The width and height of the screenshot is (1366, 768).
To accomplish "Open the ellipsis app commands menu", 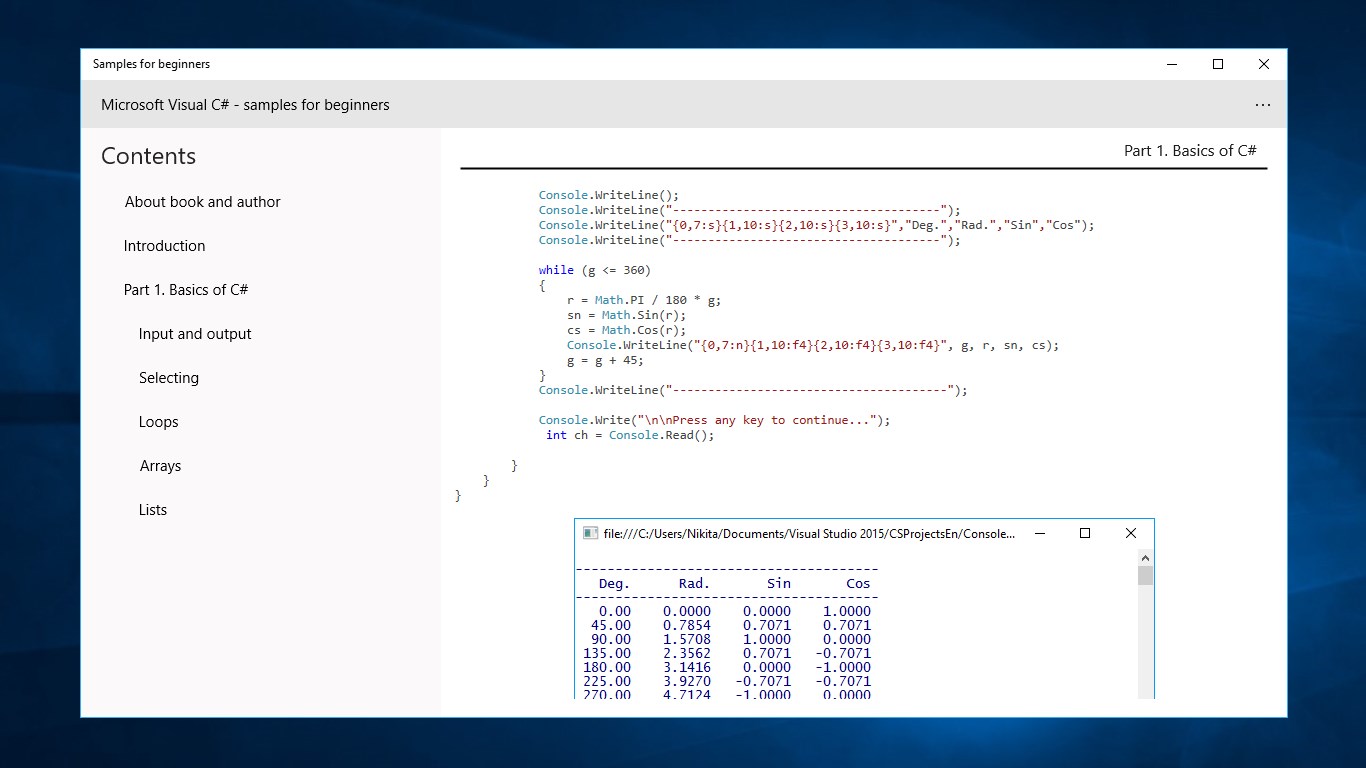I will 1262,104.
